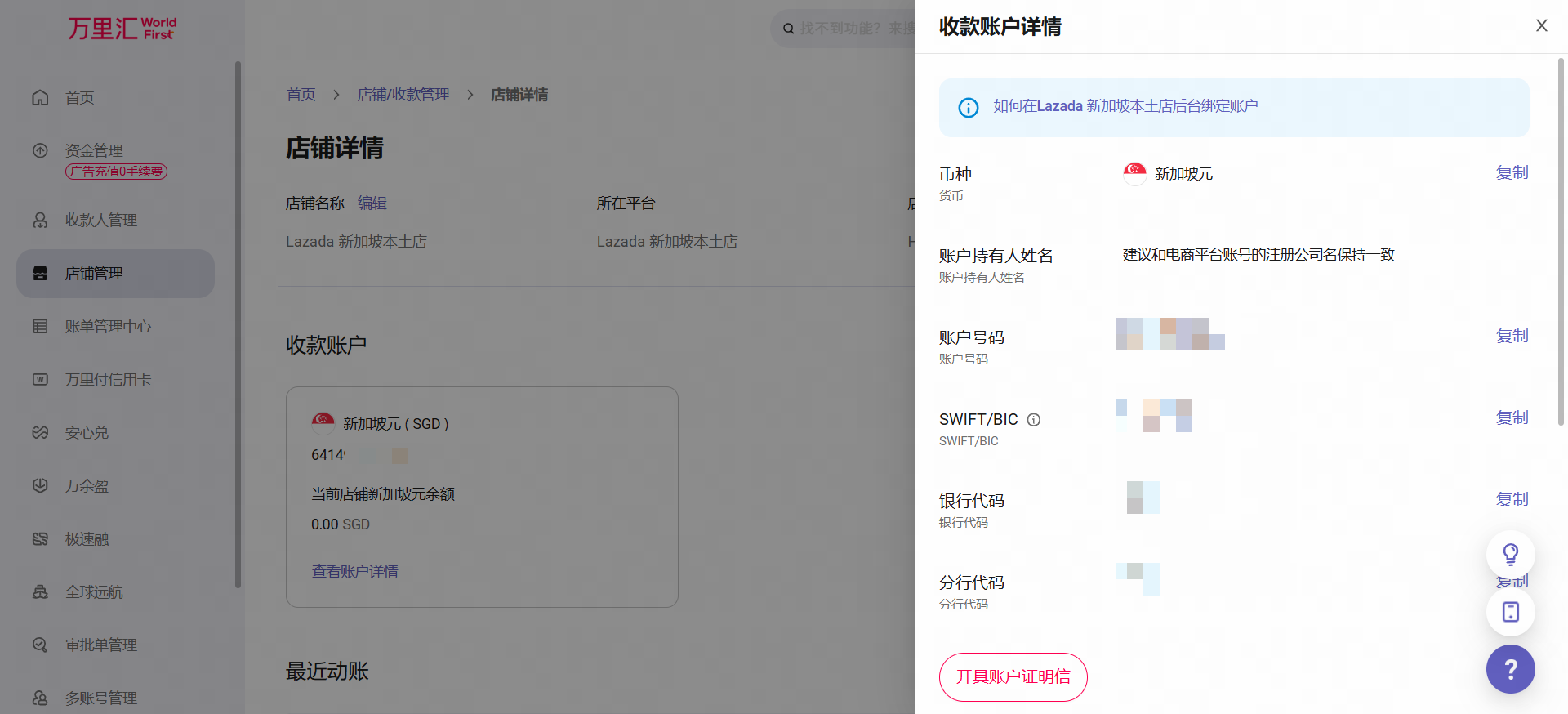This screenshot has height=714, width=1568.
Task: Click the 收款账户 section heading
Action: click(x=327, y=345)
